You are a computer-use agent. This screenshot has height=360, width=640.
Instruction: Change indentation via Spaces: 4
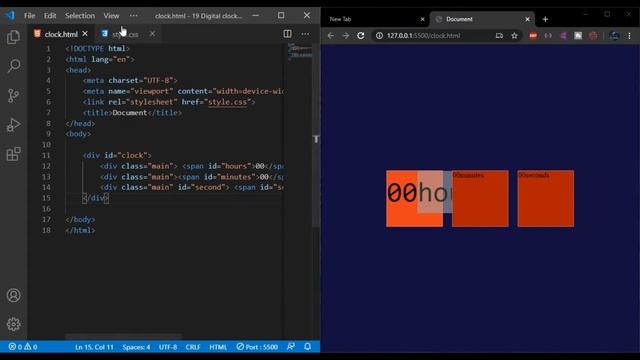[x=136, y=347]
